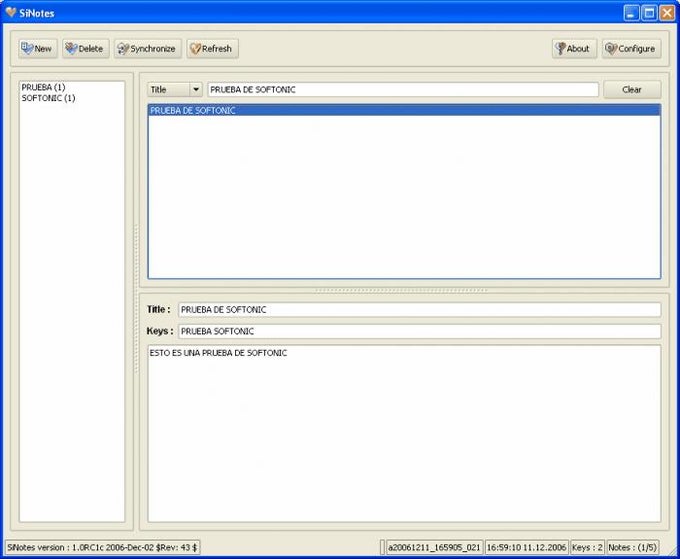680x559 pixels.
Task: Minimize the SiNotes window
Action: (631, 13)
